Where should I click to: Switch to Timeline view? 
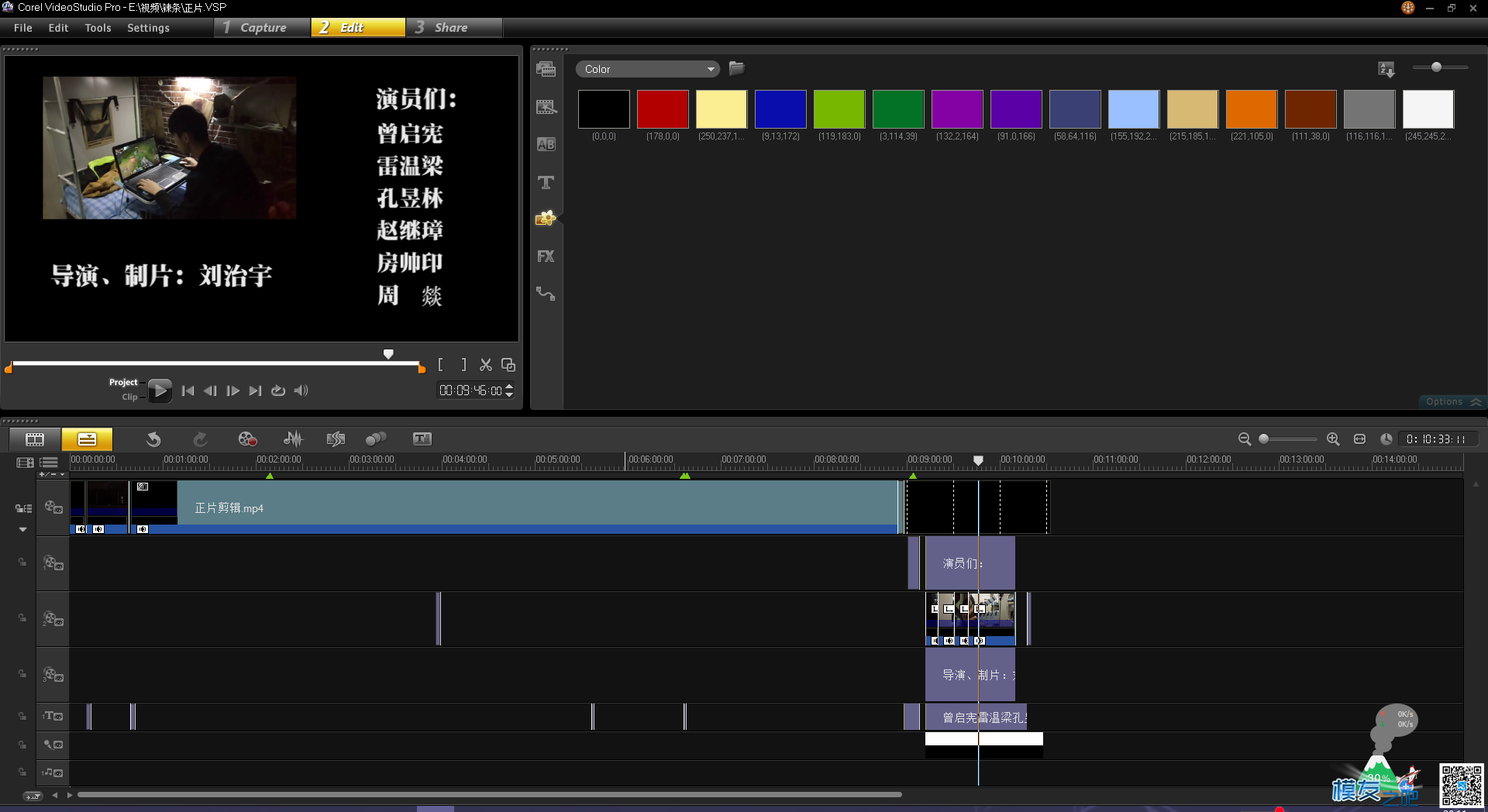point(87,439)
